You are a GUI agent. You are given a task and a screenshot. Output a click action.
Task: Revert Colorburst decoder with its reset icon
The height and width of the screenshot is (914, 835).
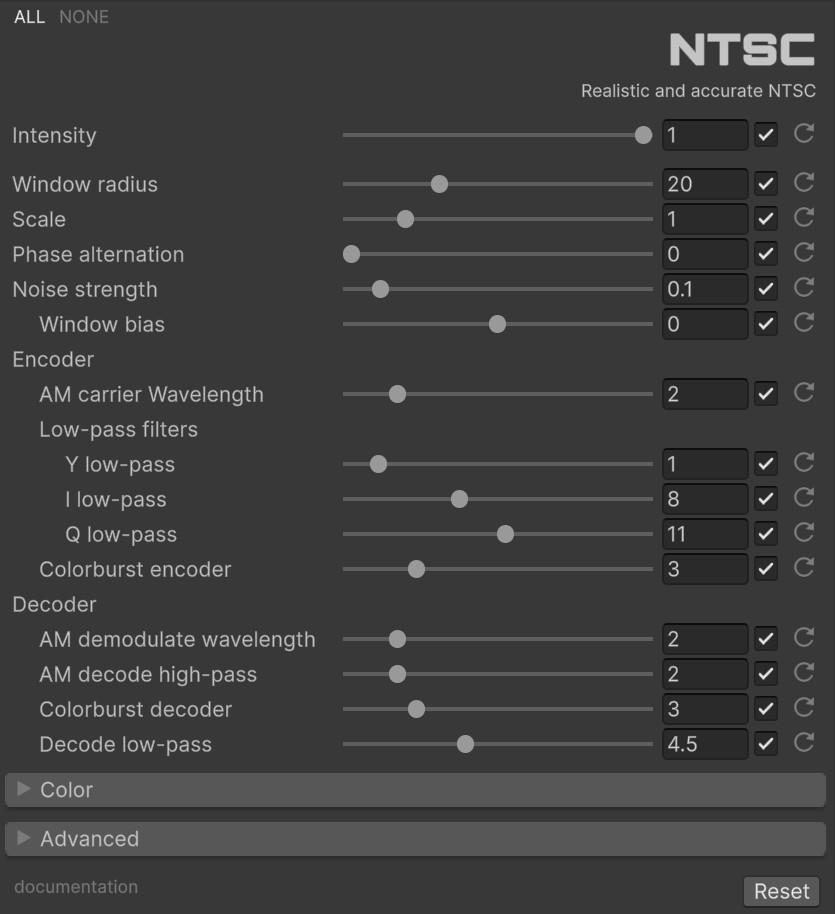click(804, 708)
